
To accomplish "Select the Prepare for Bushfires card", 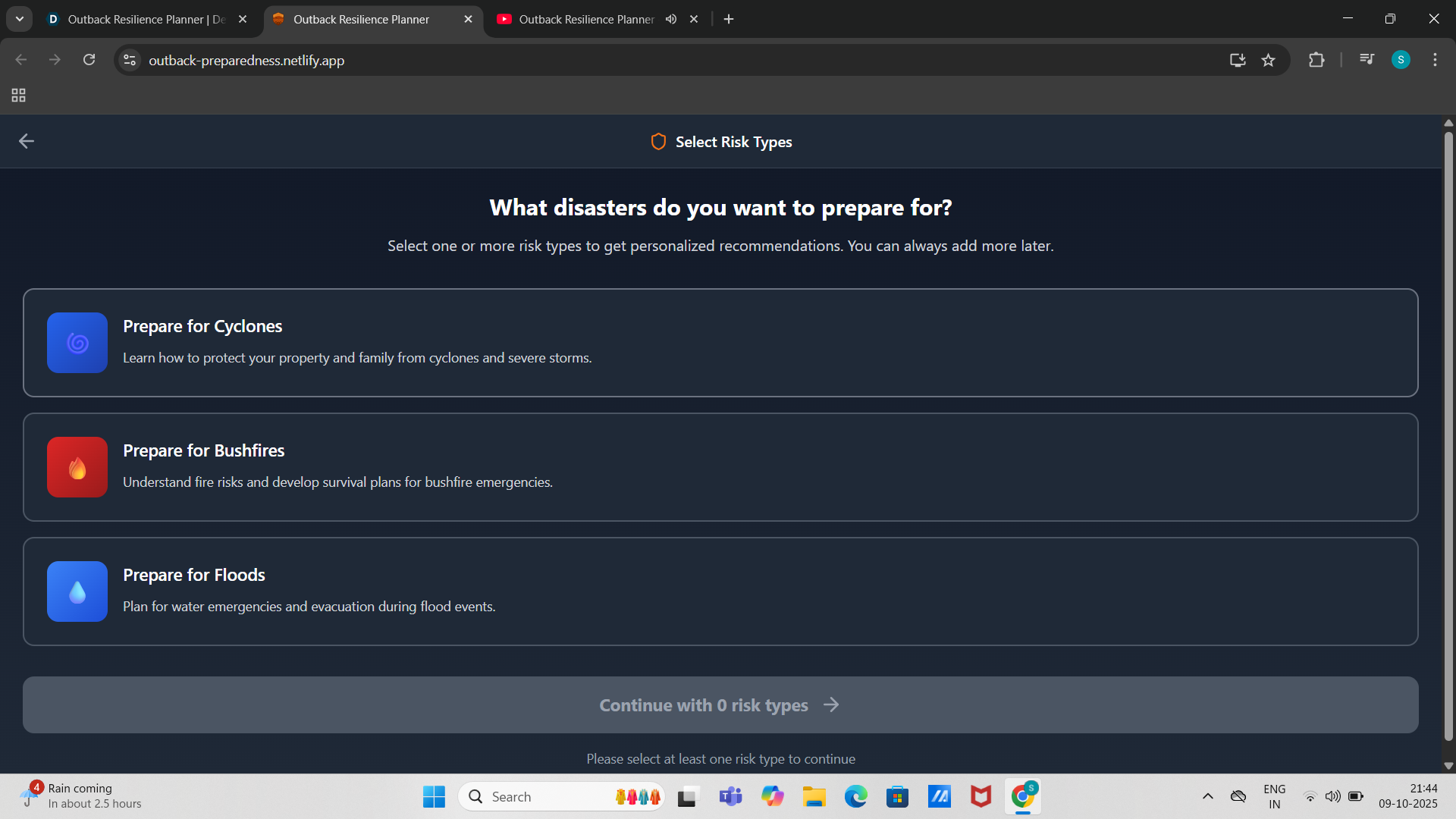I will click(x=720, y=467).
